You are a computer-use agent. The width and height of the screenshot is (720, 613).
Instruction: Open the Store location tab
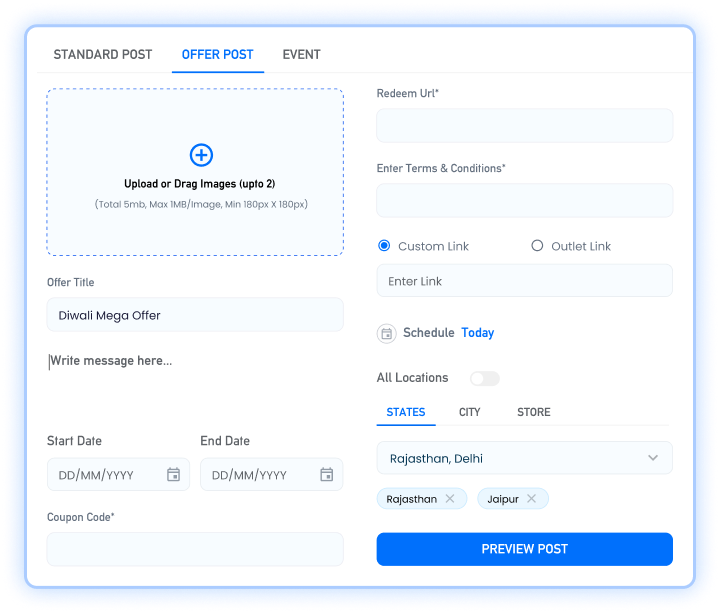pos(534,412)
